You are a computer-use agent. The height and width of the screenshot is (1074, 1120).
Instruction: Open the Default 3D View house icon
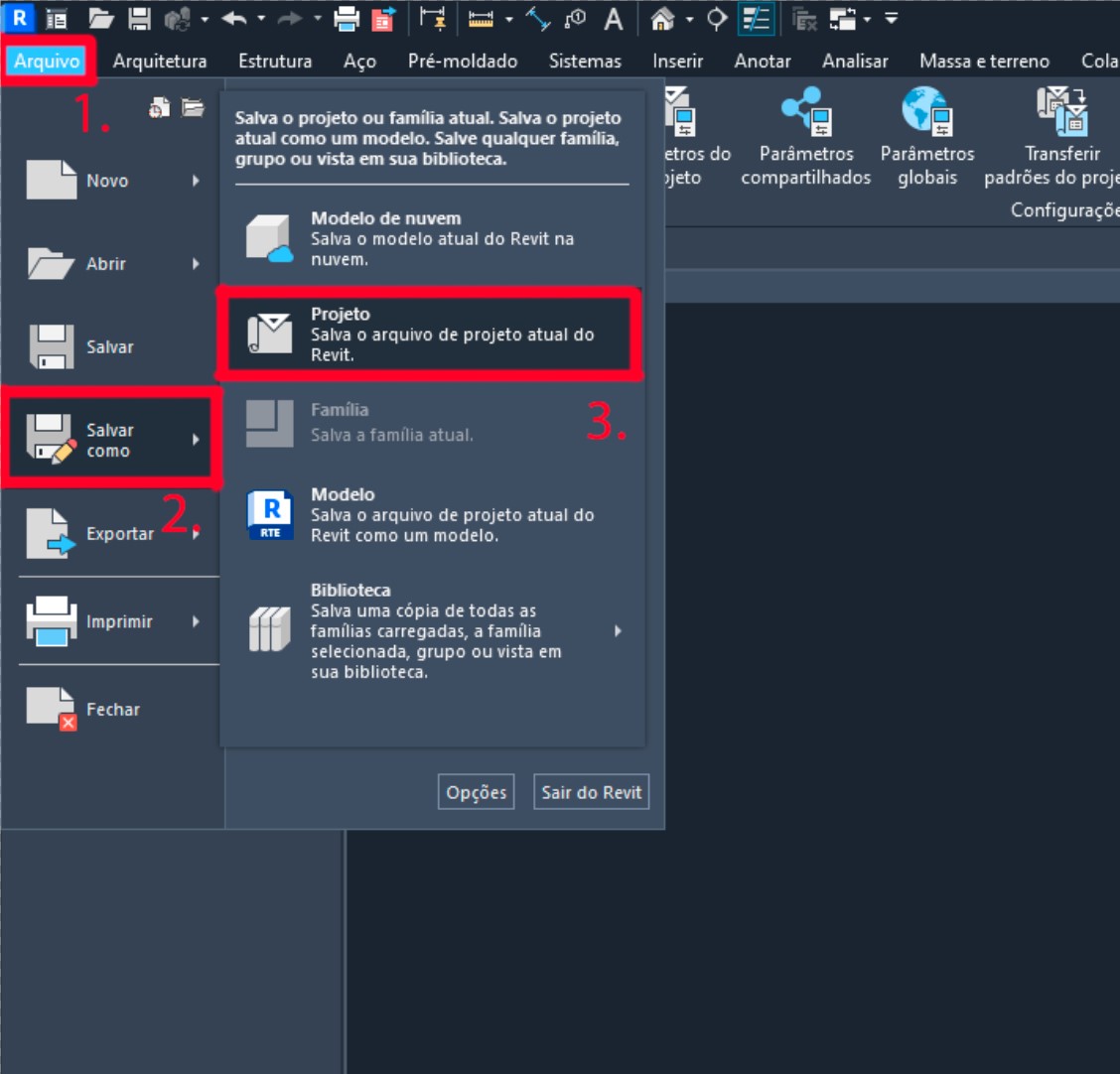pyautogui.click(x=662, y=19)
